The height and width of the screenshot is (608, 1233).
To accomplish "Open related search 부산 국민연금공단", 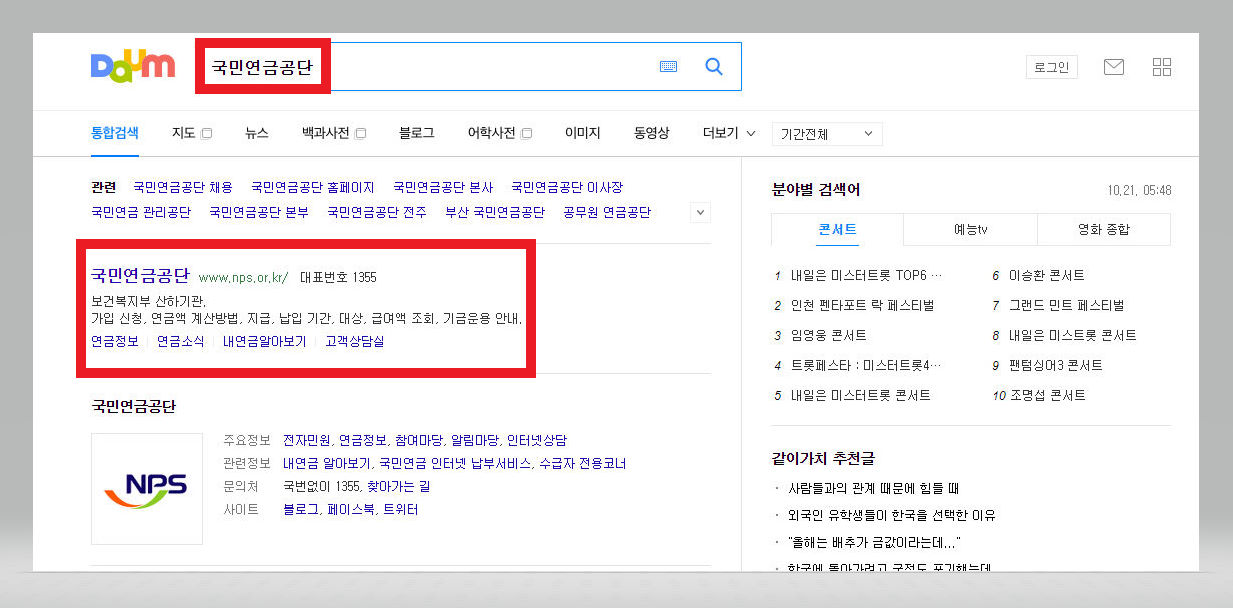I will tap(495, 212).
